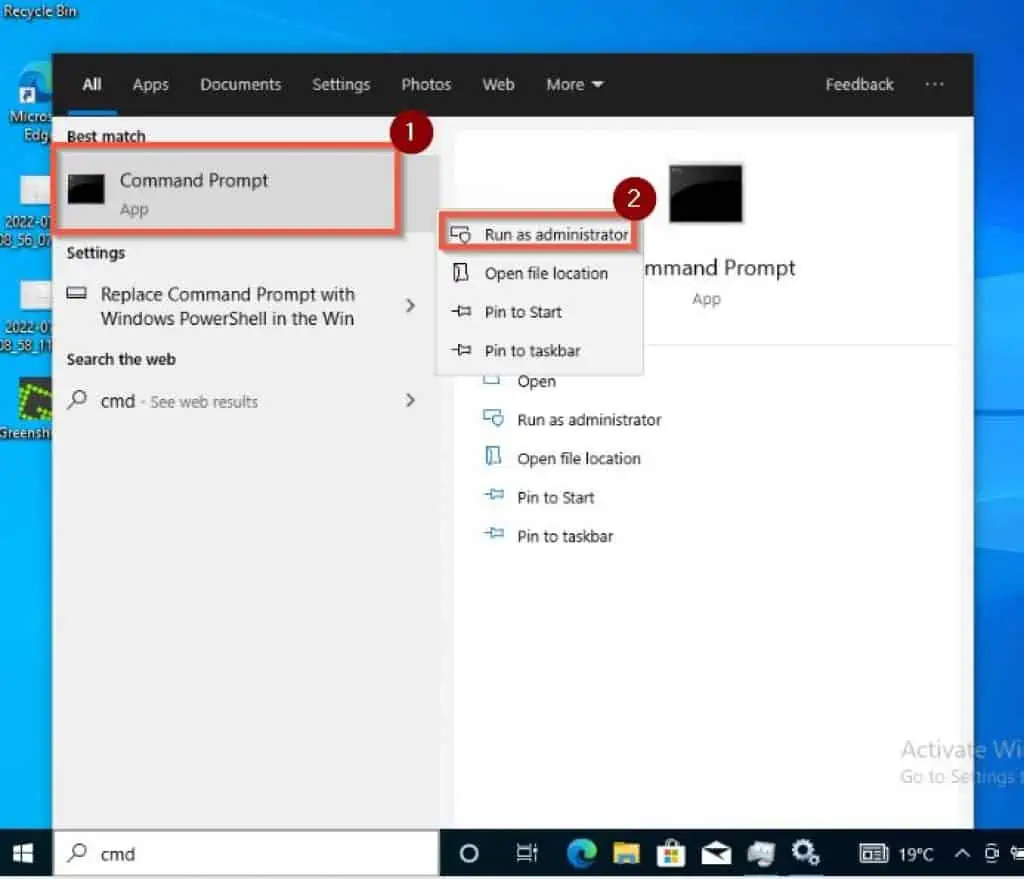
Task: Click Open under the Command Prompt preview
Action: pos(536,381)
